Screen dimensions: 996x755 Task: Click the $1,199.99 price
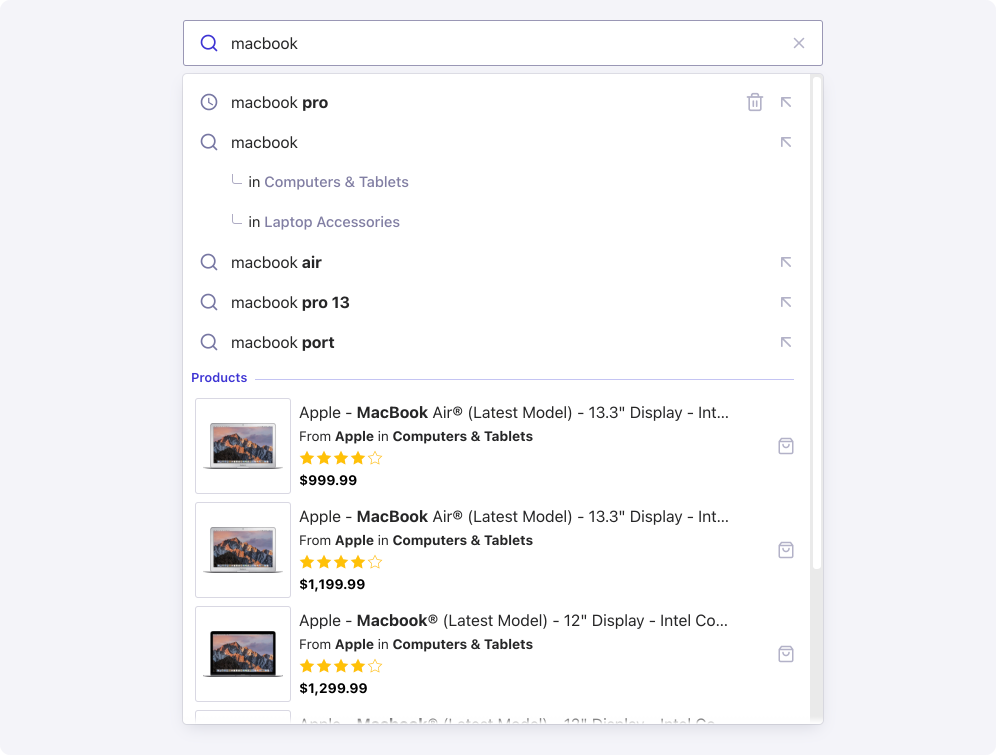(x=332, y=584)
